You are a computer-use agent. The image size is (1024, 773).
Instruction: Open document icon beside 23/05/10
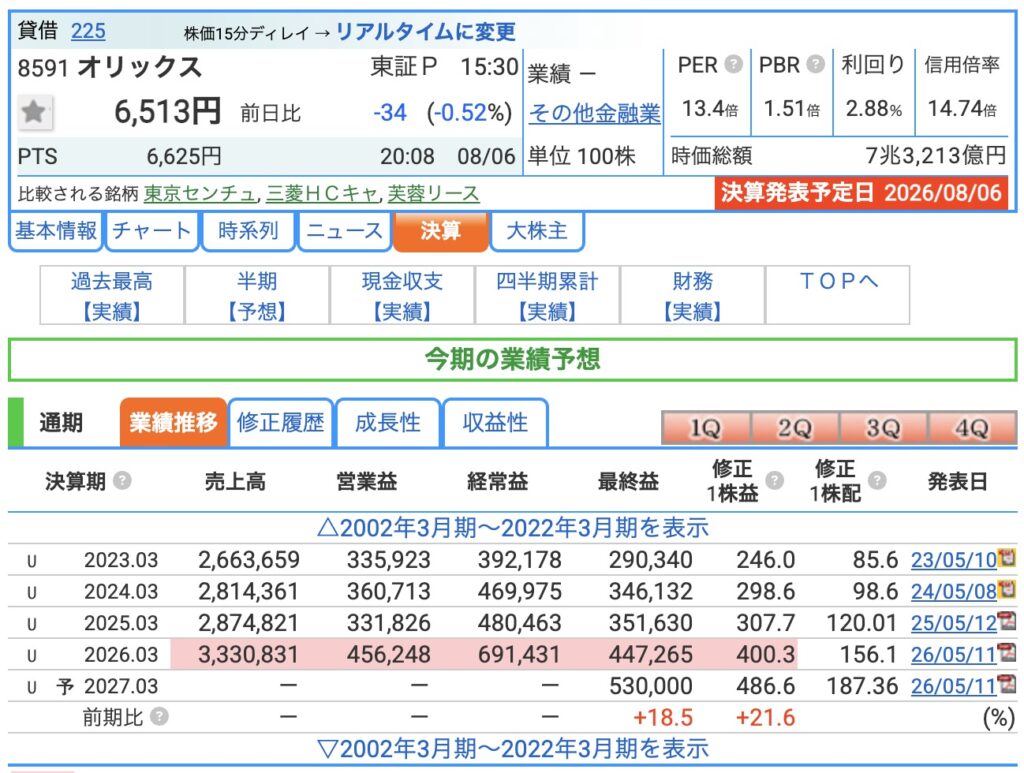1007,558
